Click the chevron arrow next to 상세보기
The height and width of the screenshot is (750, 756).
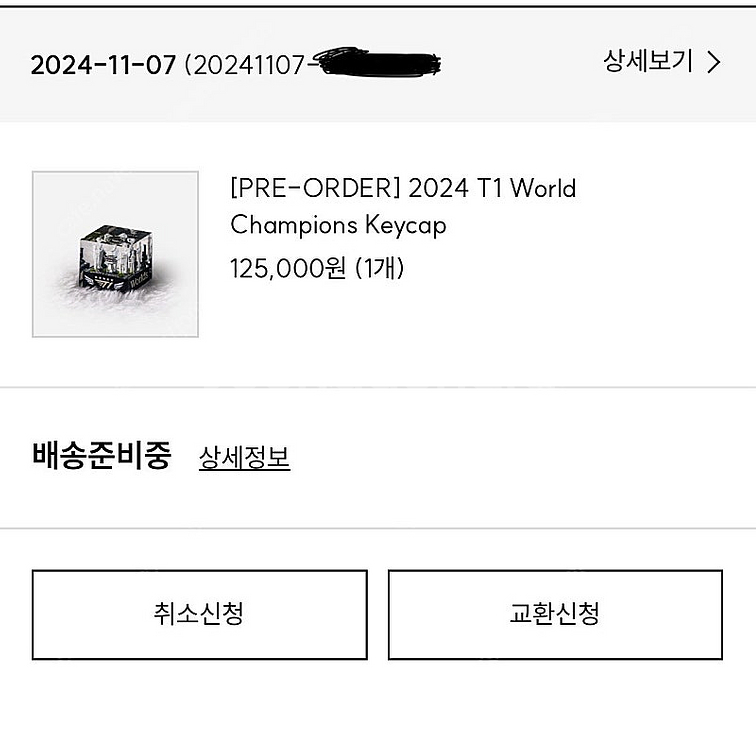point(714,62)
